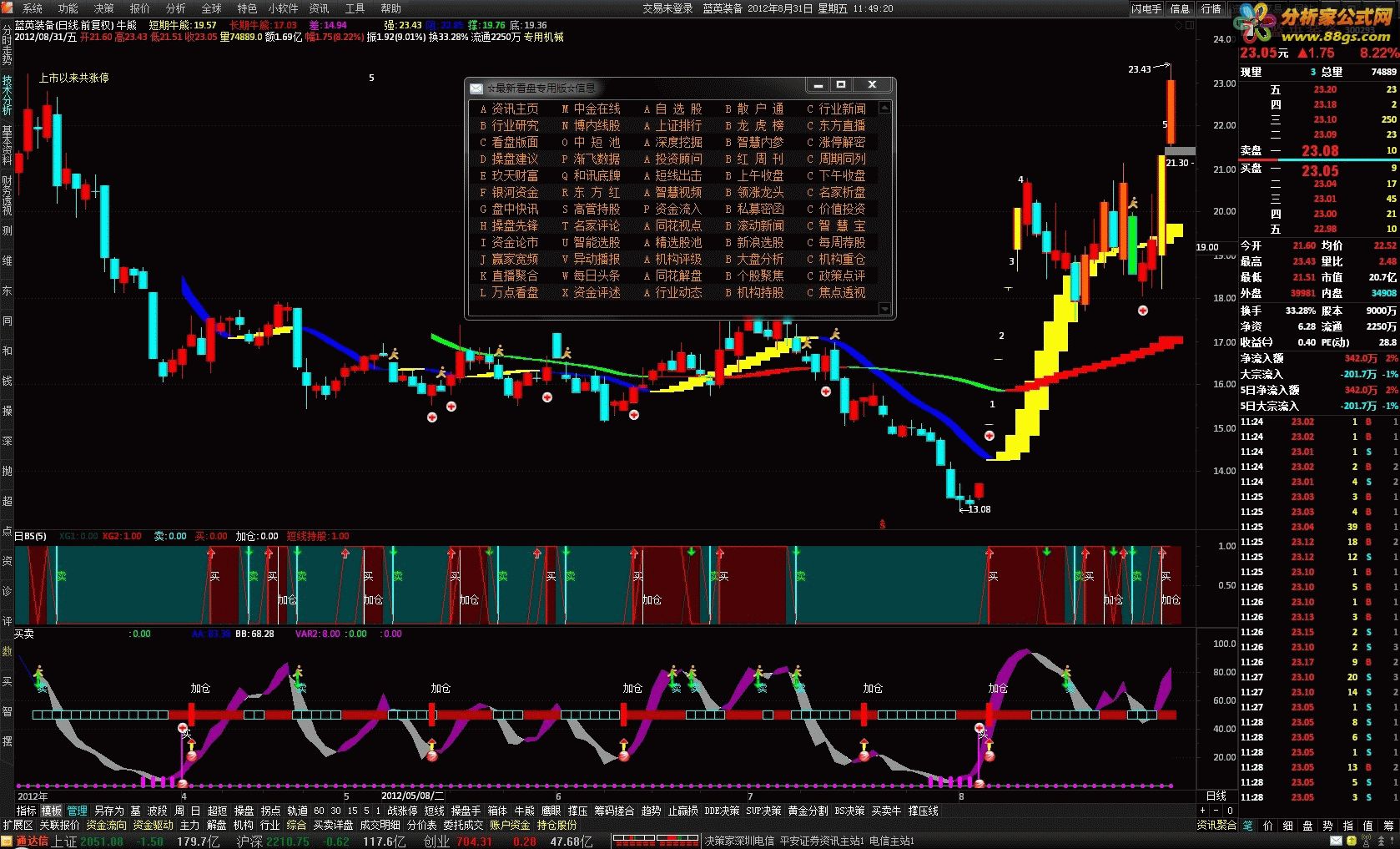Select the 价 tab in quote panel

pyautogui.click(x=1268, y=825)
